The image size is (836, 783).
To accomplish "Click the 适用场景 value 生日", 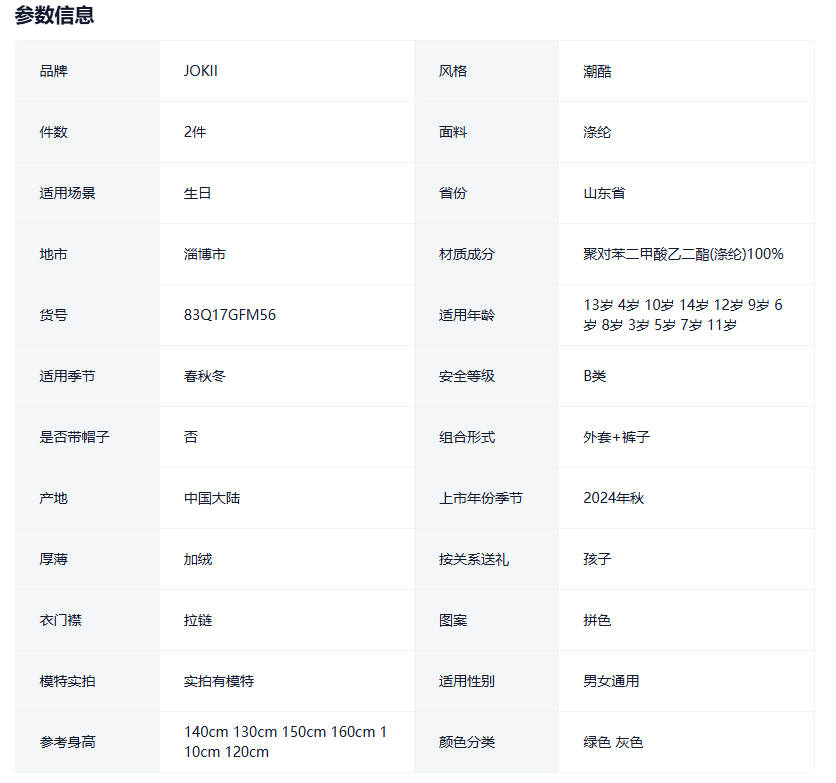I will pos(198,193).
